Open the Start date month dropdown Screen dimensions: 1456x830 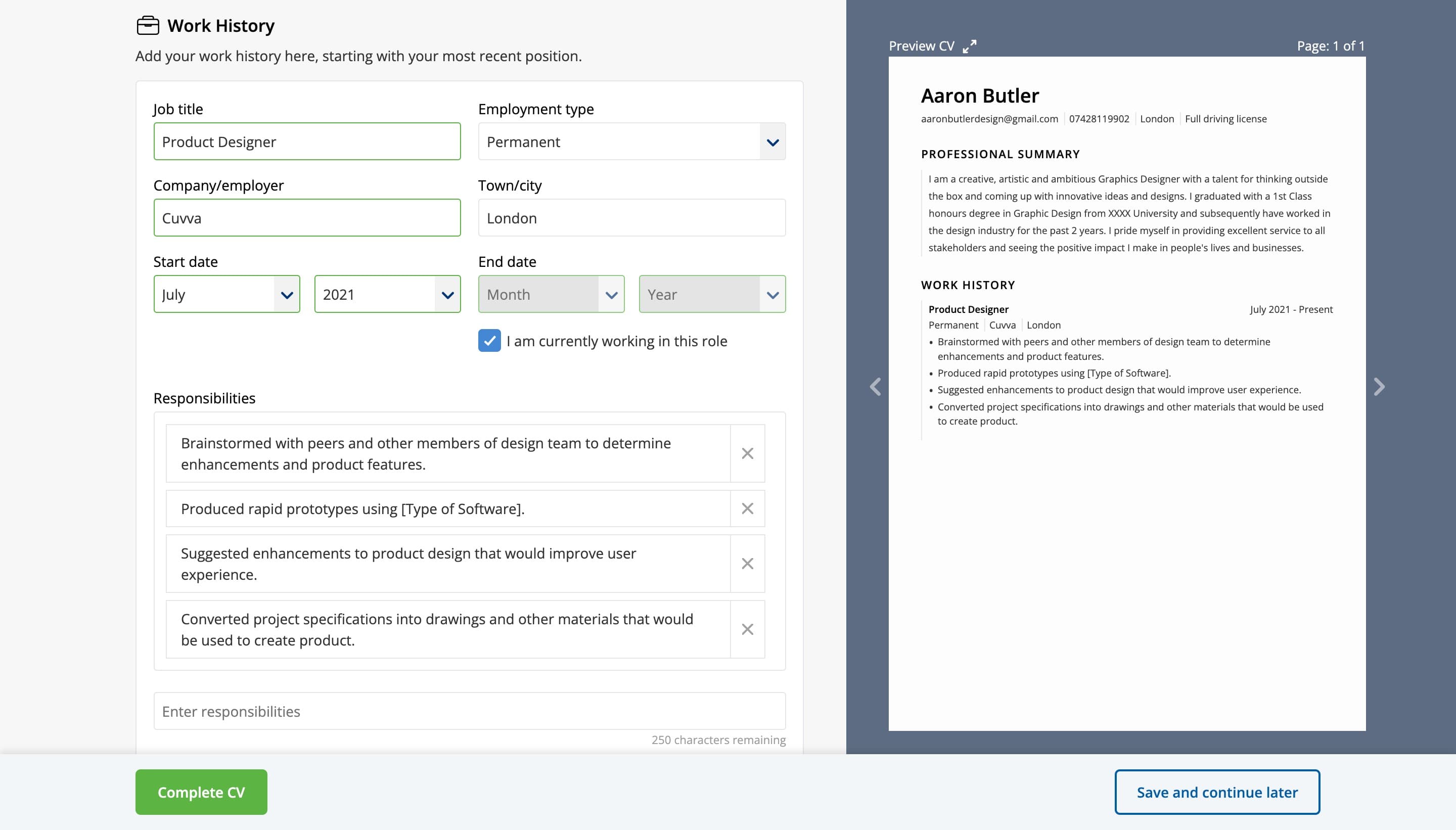tap(225, 294)
